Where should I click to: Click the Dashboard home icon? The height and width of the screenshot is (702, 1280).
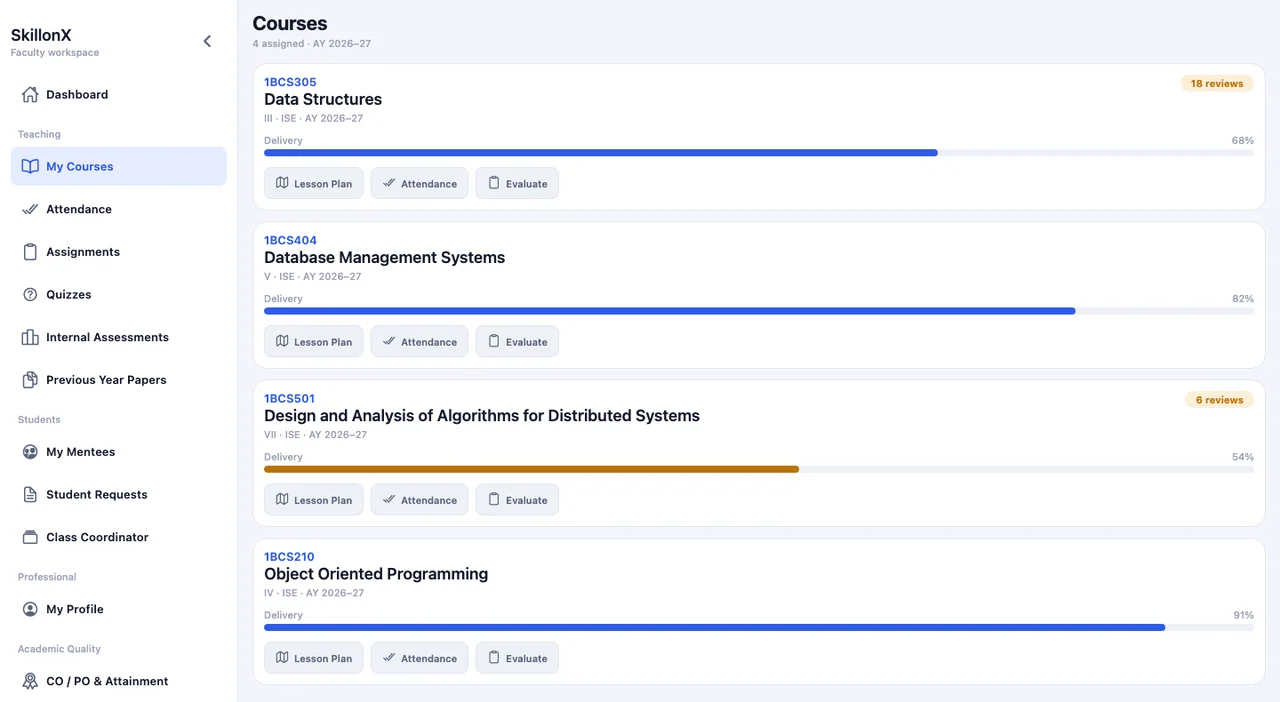30,94
